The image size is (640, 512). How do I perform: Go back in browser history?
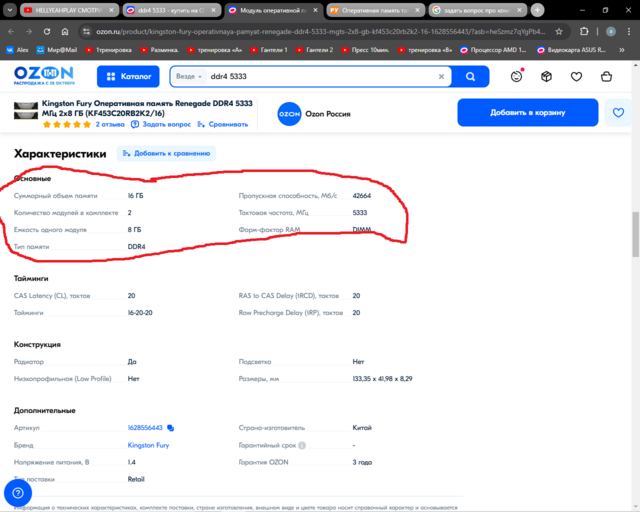11,31
